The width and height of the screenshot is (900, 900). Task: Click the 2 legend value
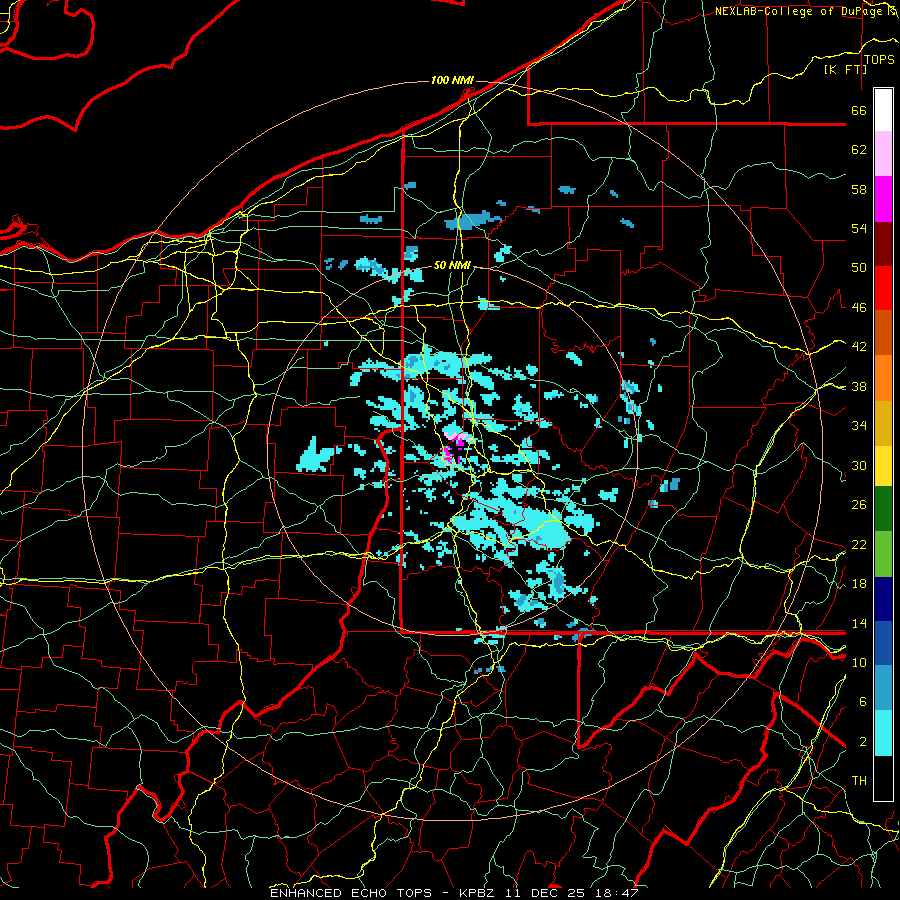(863, 742)
